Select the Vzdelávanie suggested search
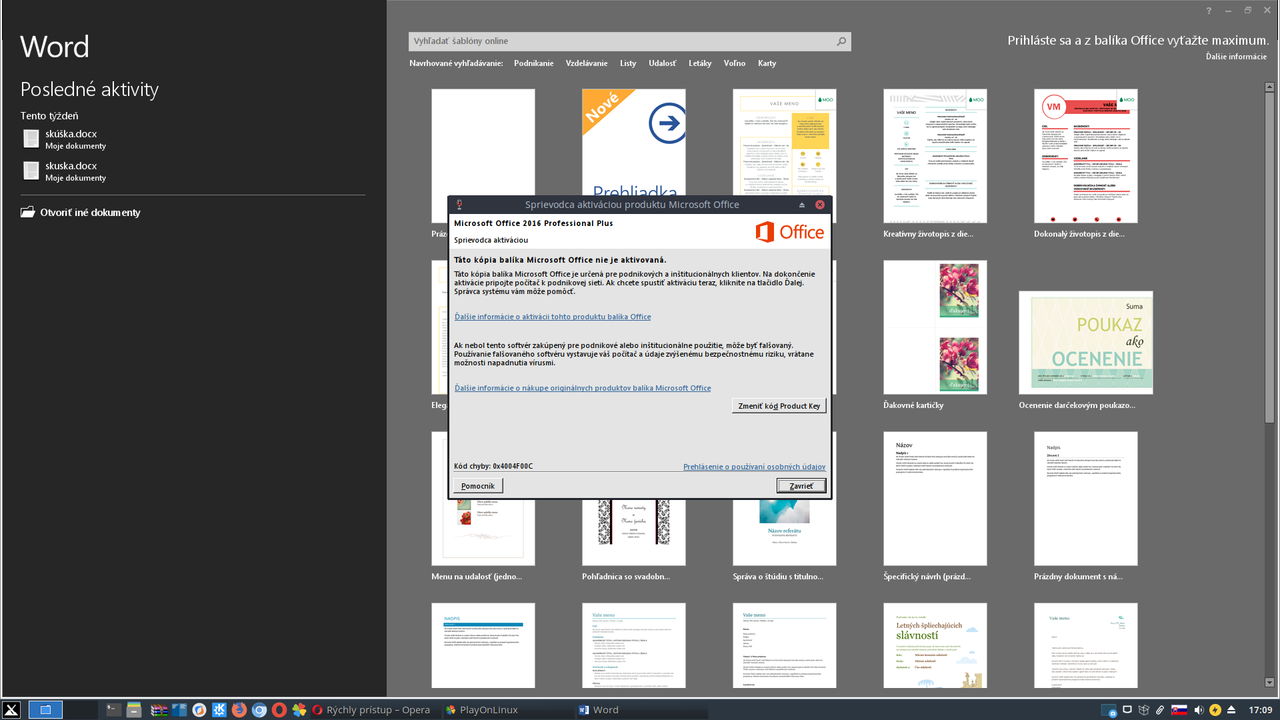This screenshot has height=720, width=1280. click(586, 63)
